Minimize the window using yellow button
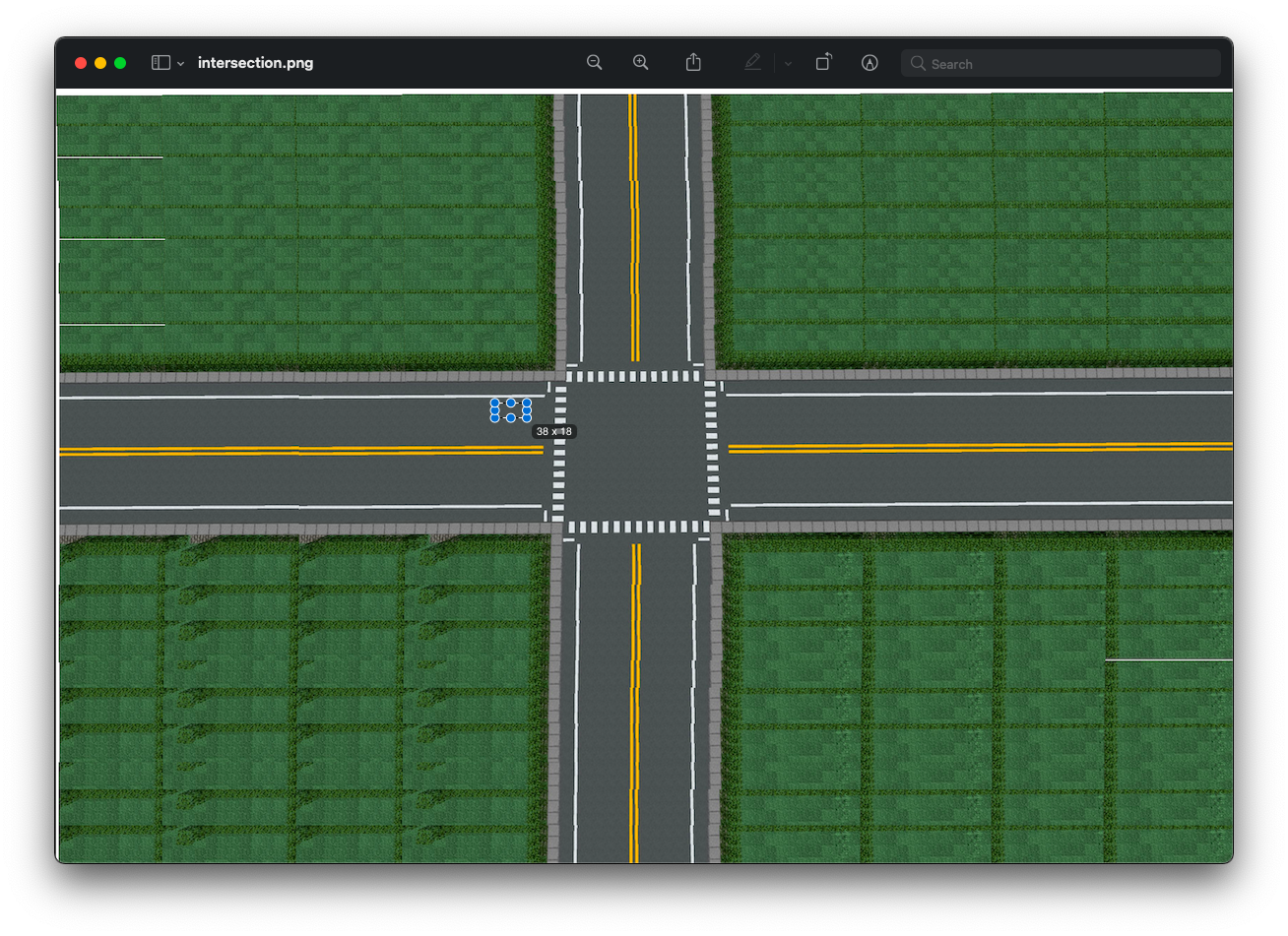 point(100,63)
